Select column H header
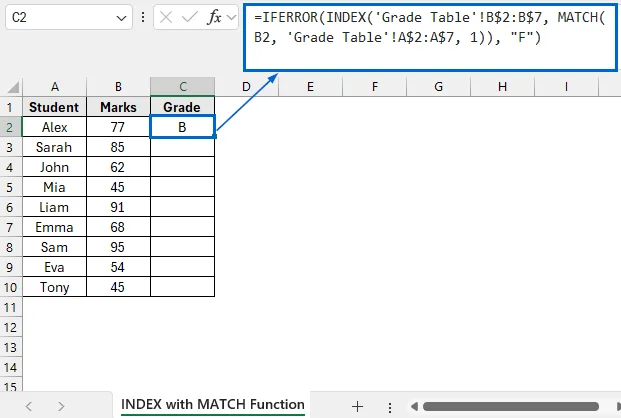 [x=503, y=87]
